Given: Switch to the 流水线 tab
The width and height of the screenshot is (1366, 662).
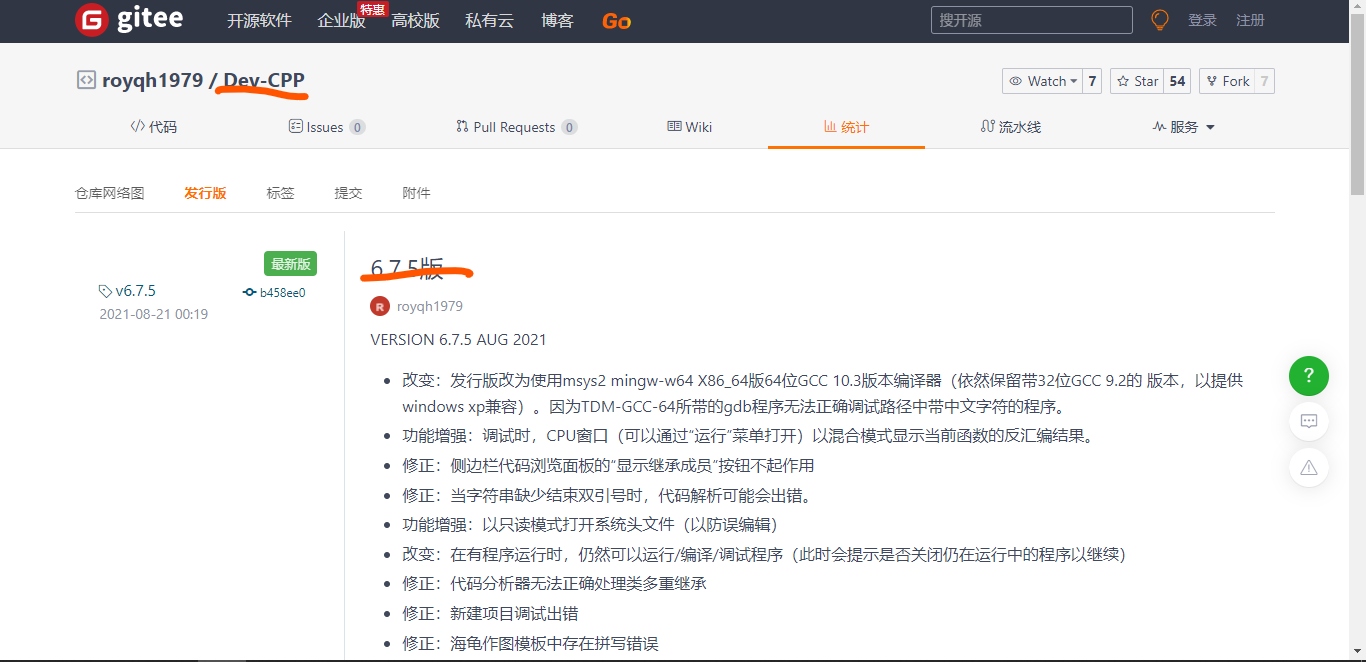Looking at the screenshot, I should (1011, 127).
